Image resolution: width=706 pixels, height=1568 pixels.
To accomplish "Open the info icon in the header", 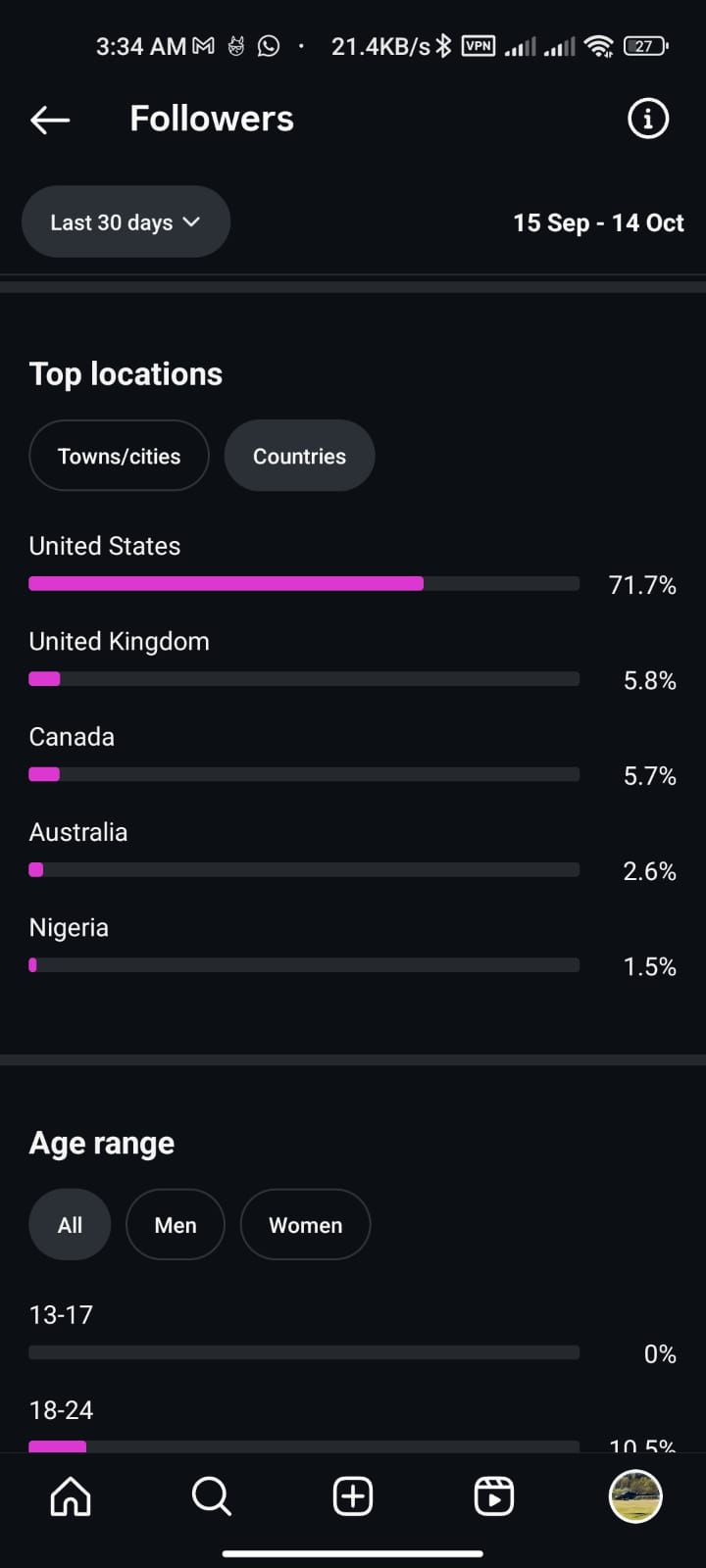I will (x=647, y=119).
